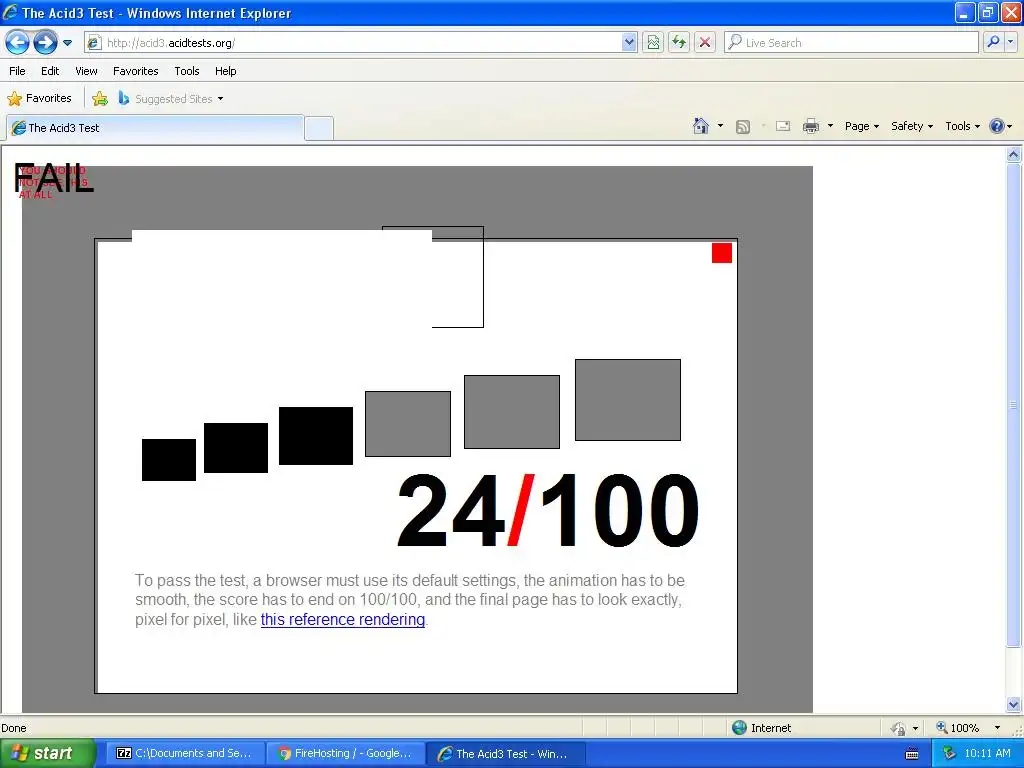
Task: Open the Edit menu
Action: tap(50, 71)
